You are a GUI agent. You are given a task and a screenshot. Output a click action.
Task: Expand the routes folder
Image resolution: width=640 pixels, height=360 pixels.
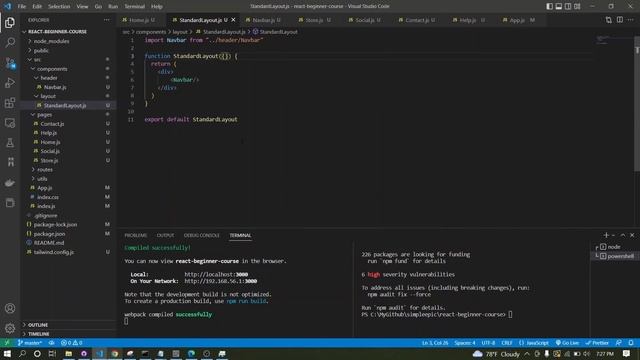(44, 169)
